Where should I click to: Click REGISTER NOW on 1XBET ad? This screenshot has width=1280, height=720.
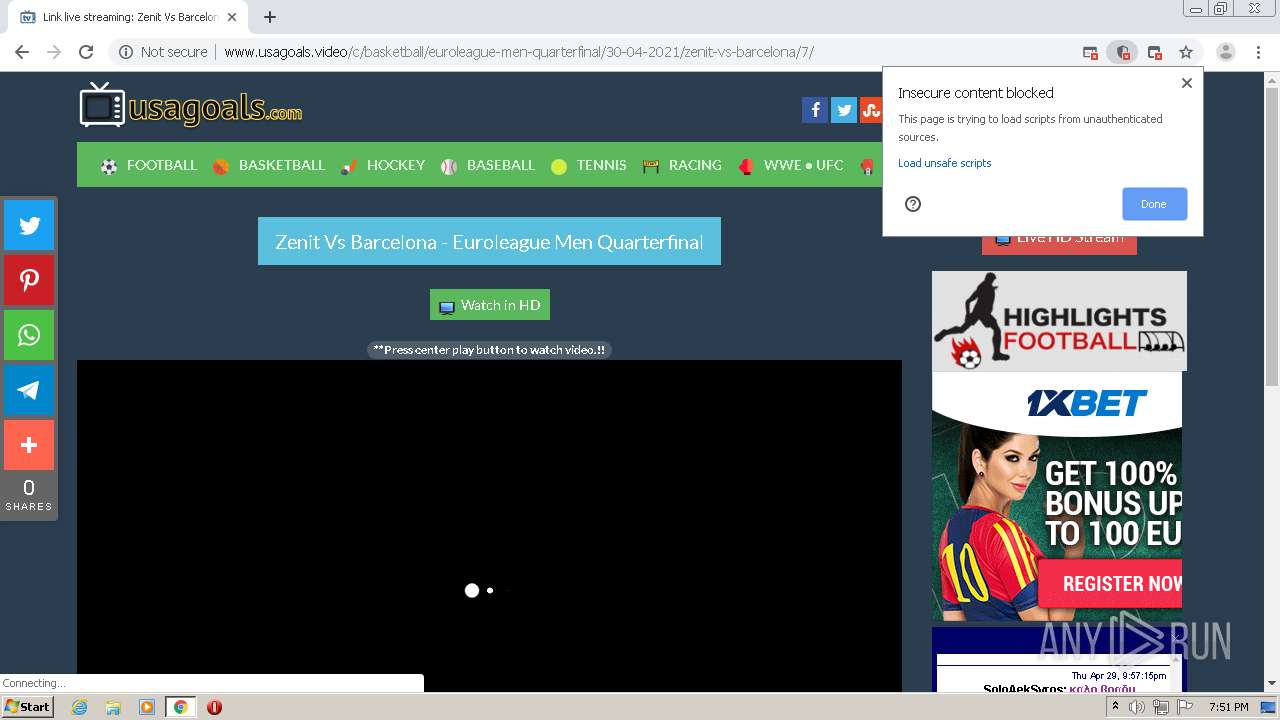[1111, 584]
